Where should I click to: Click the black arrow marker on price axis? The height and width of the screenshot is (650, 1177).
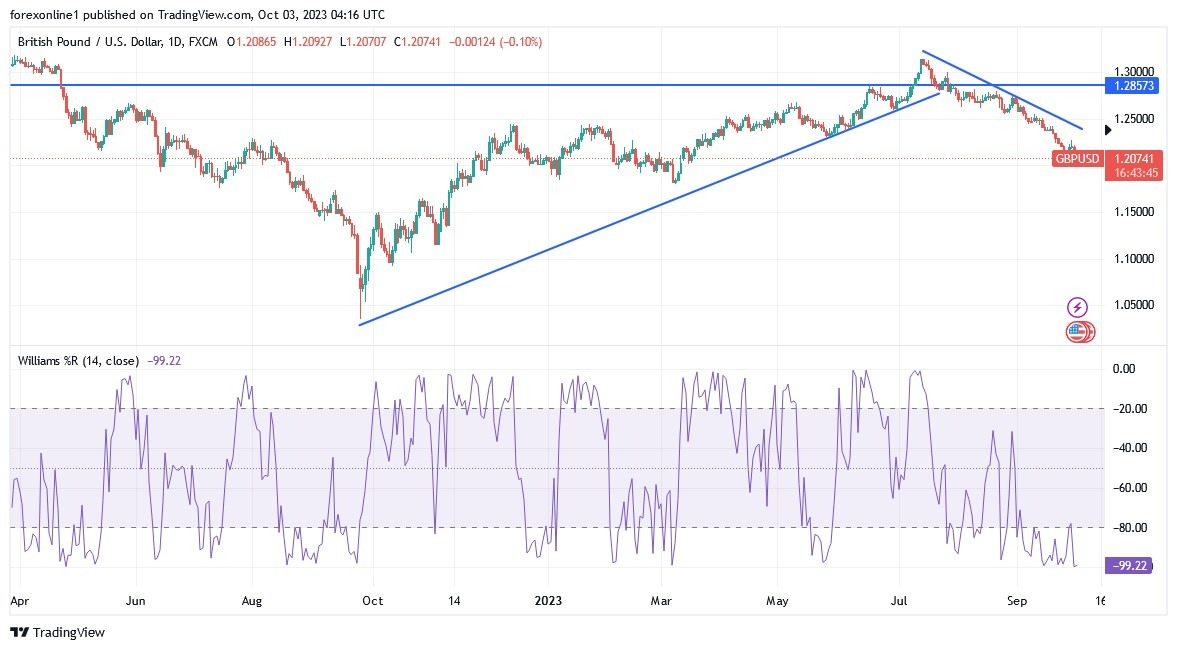point(1109,130)
